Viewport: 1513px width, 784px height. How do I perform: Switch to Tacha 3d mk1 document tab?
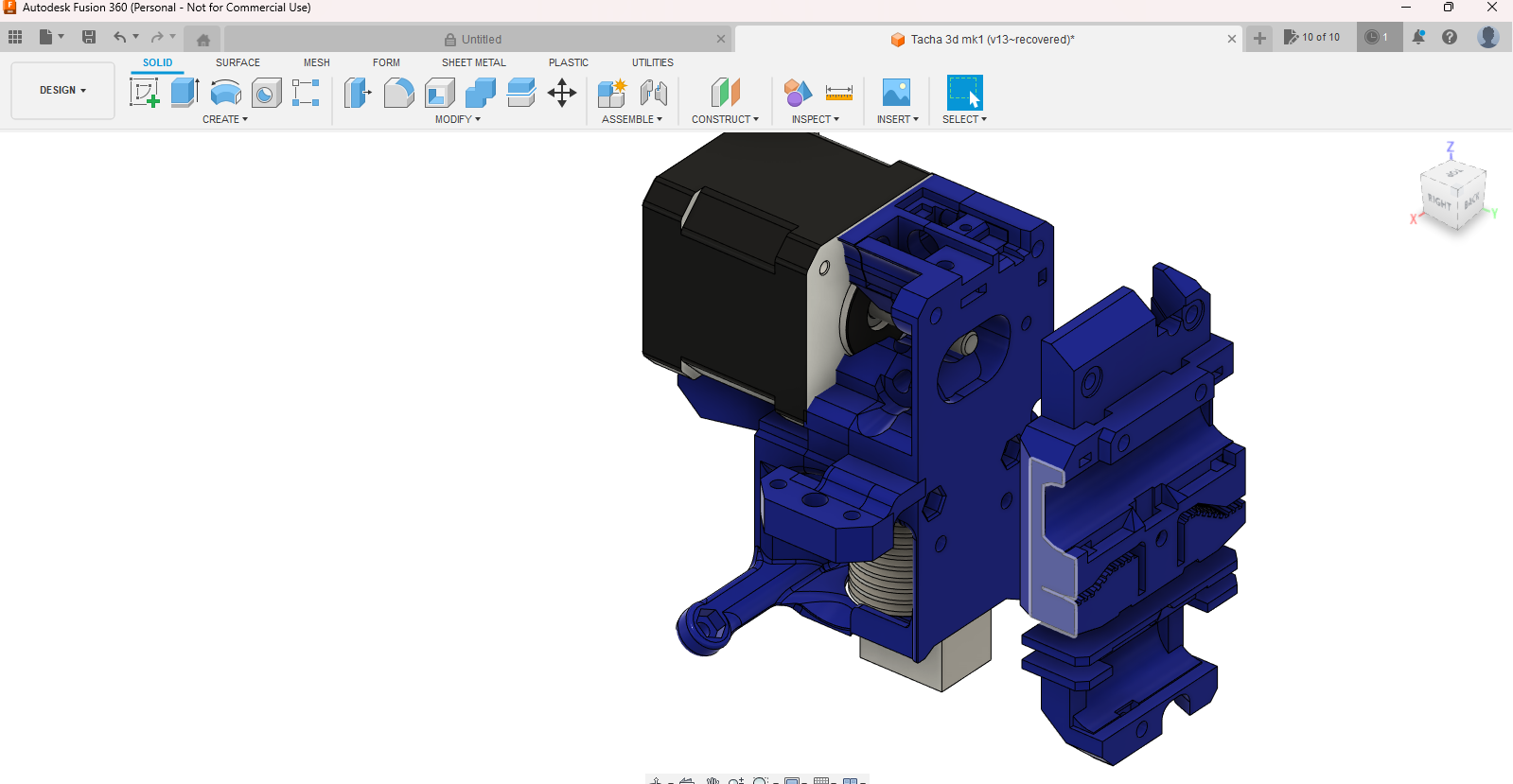pos(988,39)
